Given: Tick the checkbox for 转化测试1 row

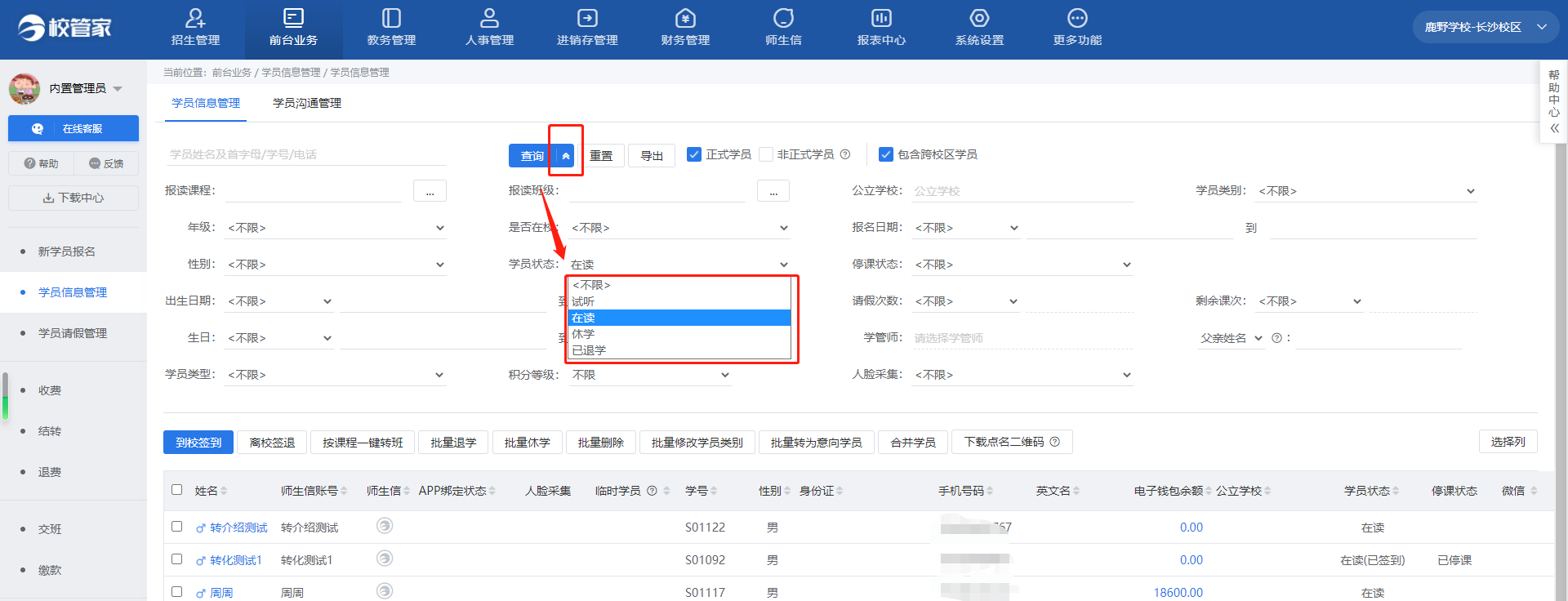Looking at the screenshot, I should [176, 559].
